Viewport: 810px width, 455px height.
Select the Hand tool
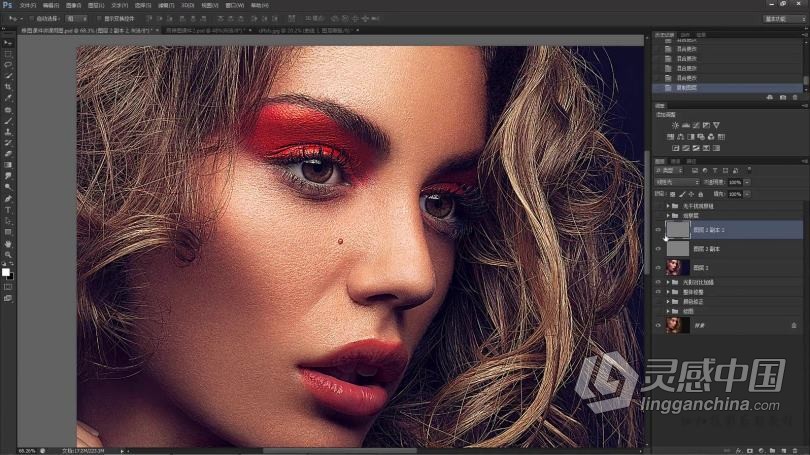point(8,243)
